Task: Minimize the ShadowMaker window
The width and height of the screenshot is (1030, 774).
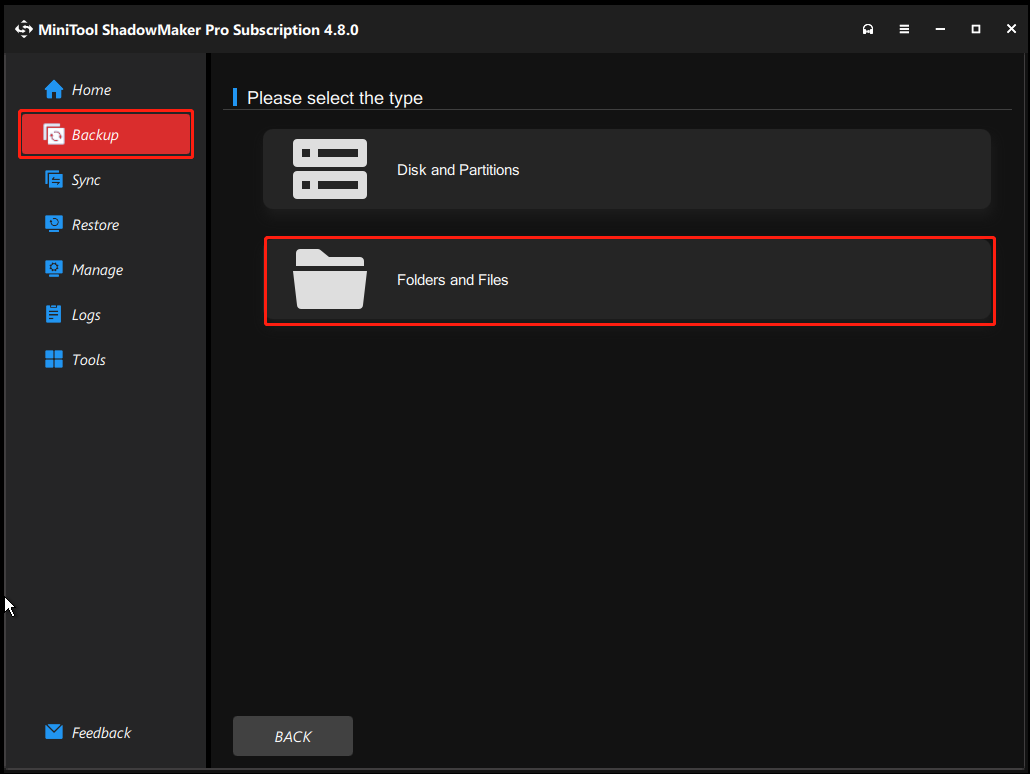Action: tap(940, 29)
